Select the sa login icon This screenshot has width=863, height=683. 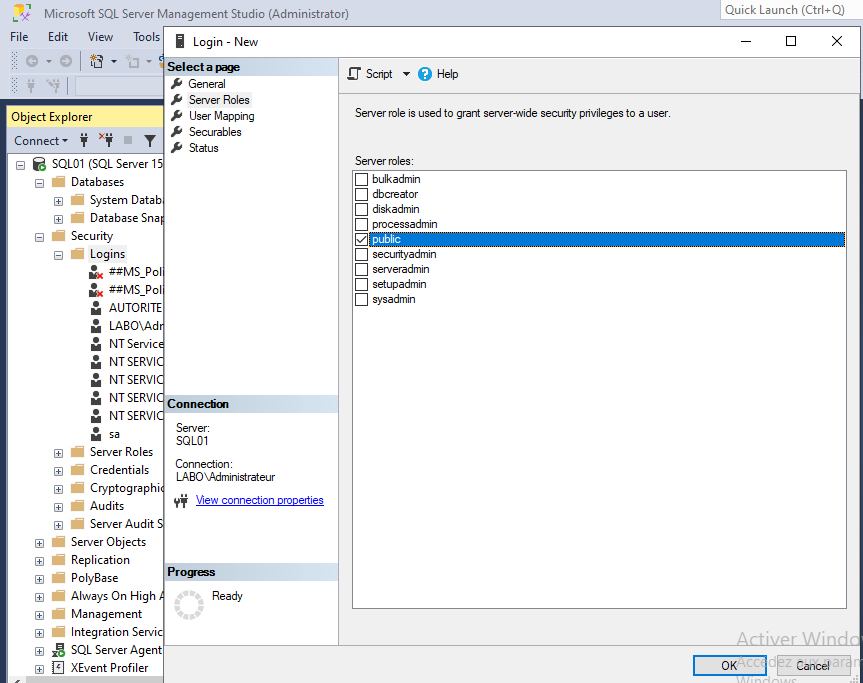click(x=96, y=434)
